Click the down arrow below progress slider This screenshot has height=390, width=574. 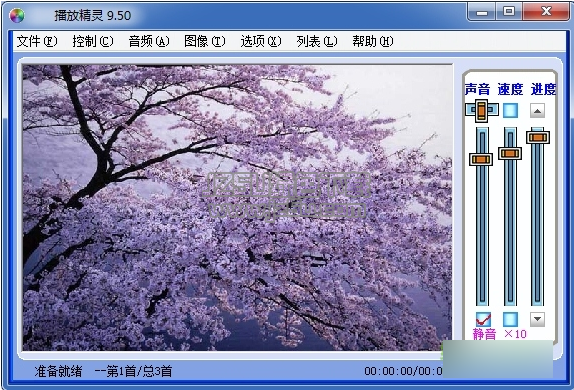point(537,319)
